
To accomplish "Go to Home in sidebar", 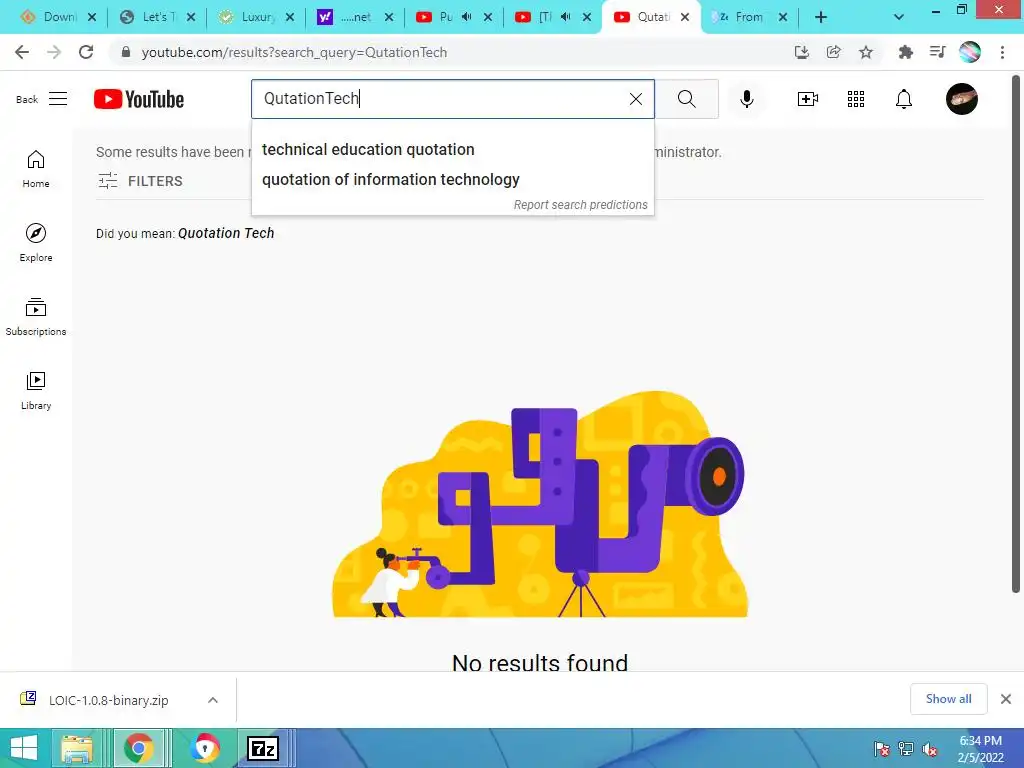I will point(36,169).
